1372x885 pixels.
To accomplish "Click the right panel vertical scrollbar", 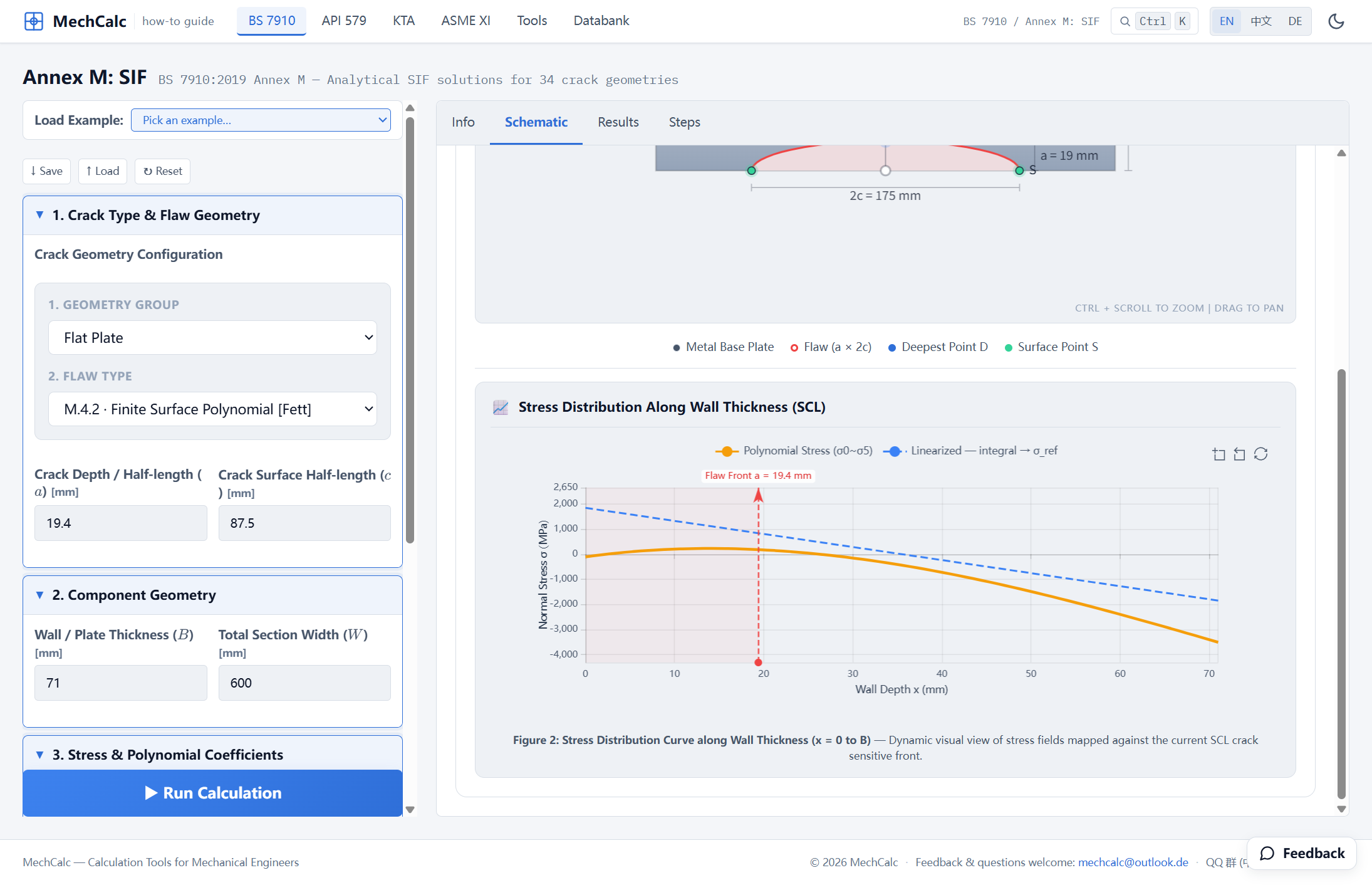I will pyautogui.click(x=1341, y=583).
